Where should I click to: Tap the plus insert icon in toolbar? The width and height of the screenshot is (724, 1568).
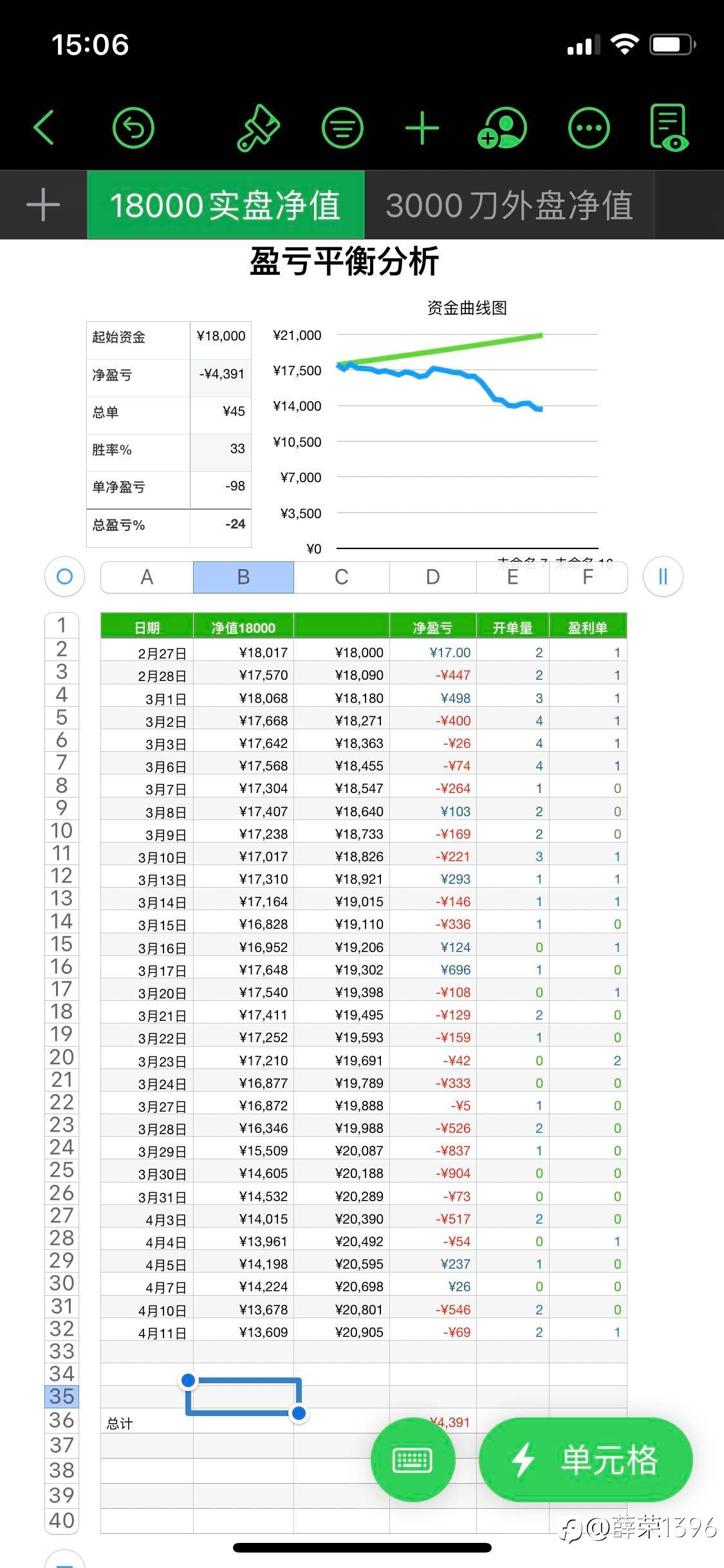pos(422,127)
